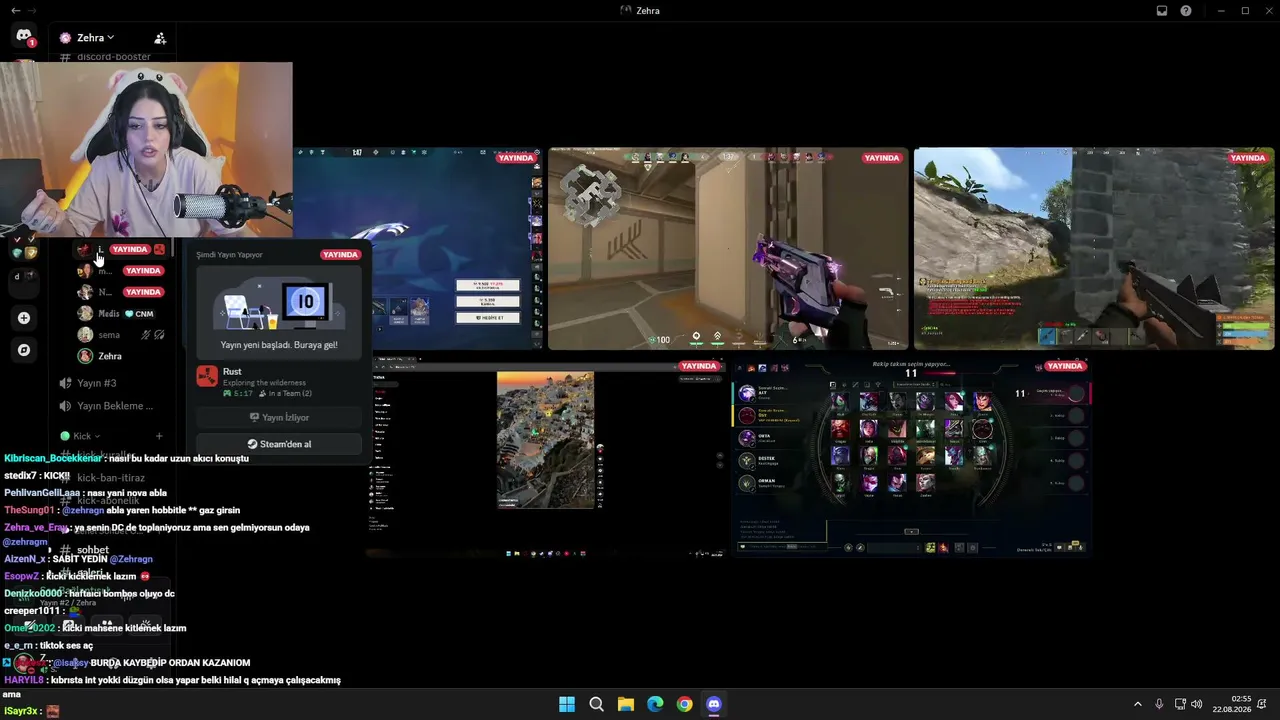Click chat username EsopwZ
The width and height of the screenshot is (1280, 720).
21,576
